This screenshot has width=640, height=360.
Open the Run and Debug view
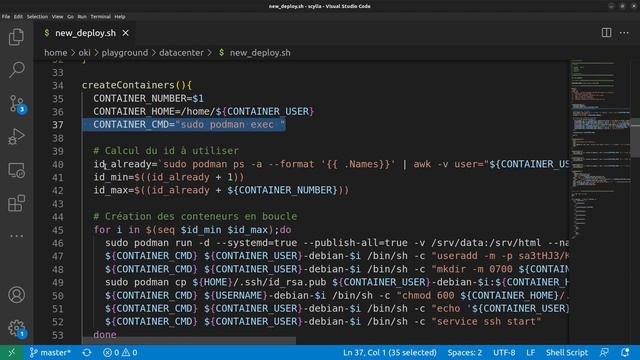point(16,137)
